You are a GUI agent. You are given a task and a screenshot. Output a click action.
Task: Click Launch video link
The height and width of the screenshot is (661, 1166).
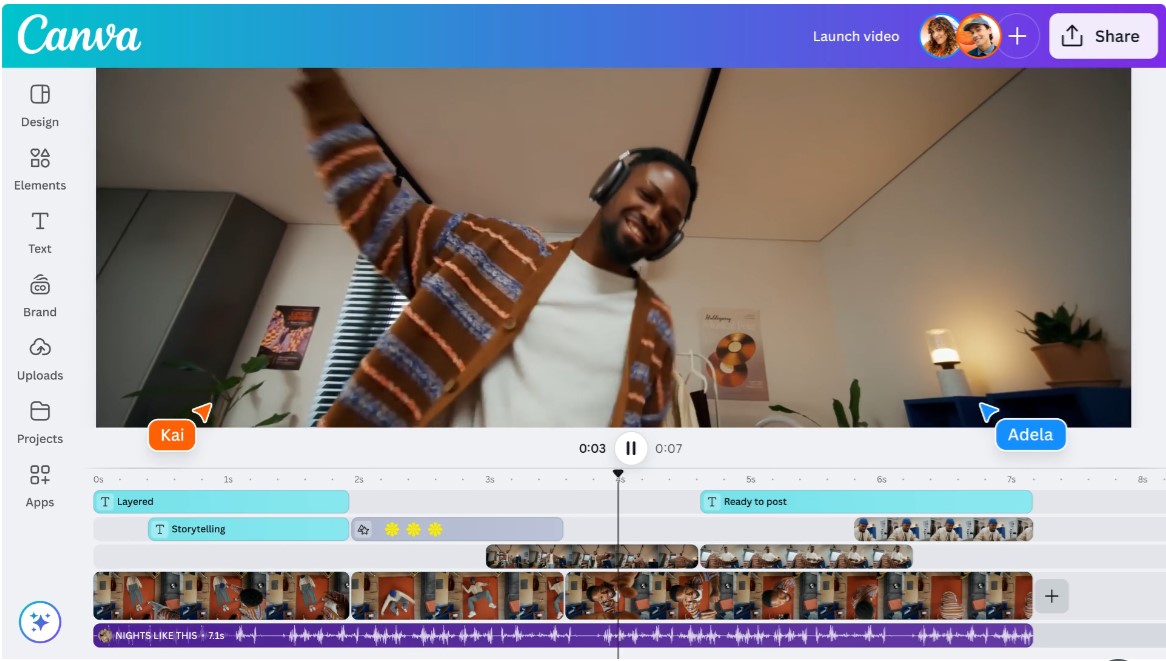click(855, 36)
